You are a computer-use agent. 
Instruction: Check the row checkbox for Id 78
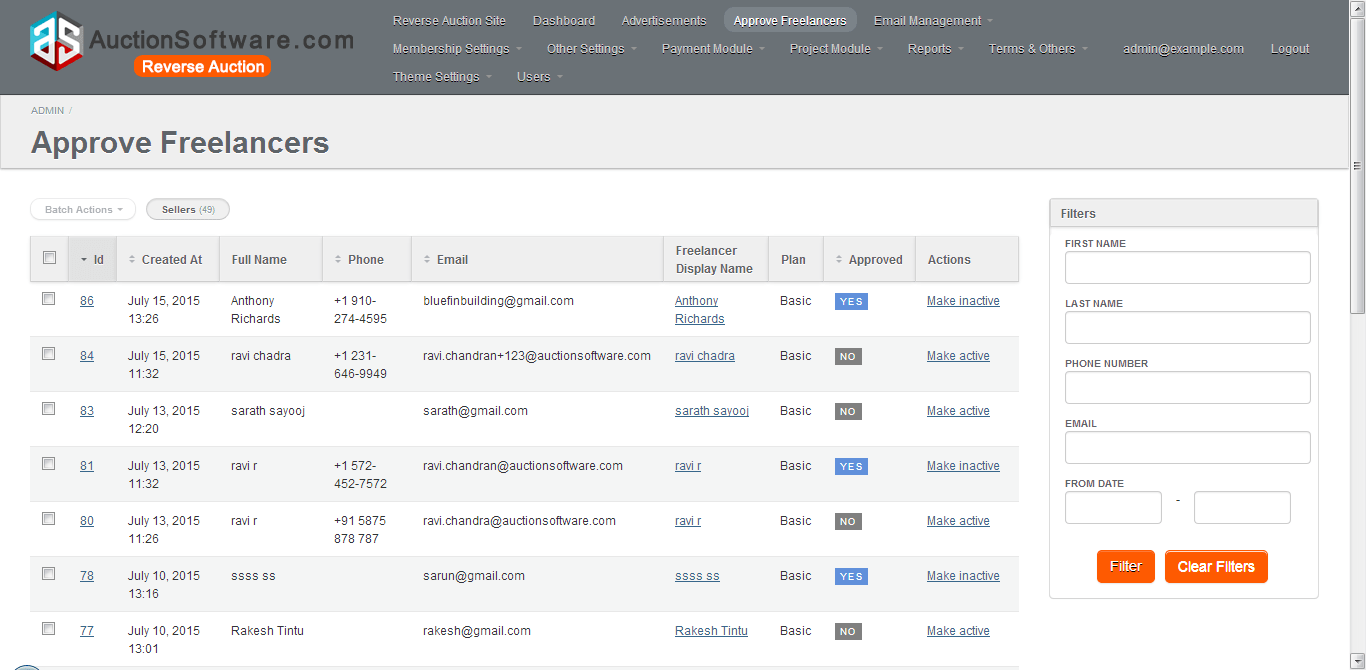click(x=48, y=574)
